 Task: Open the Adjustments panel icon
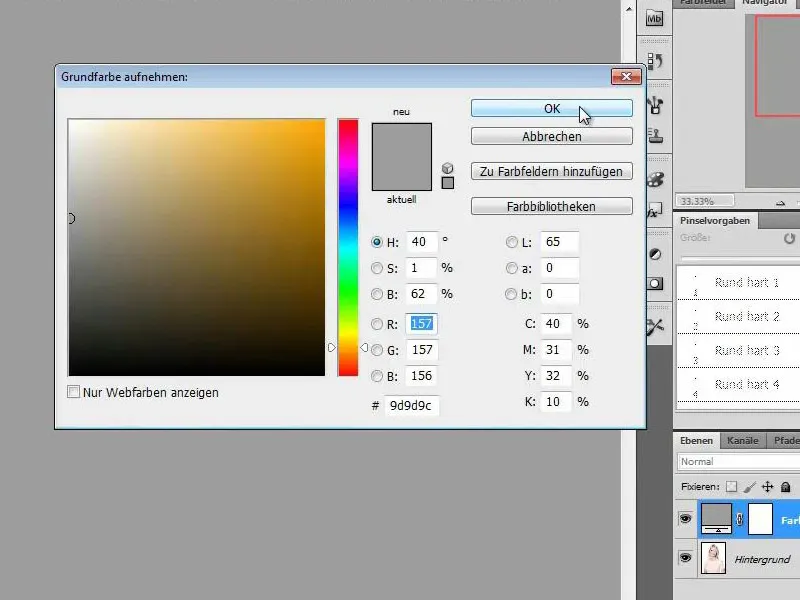(x=655, y=255)
